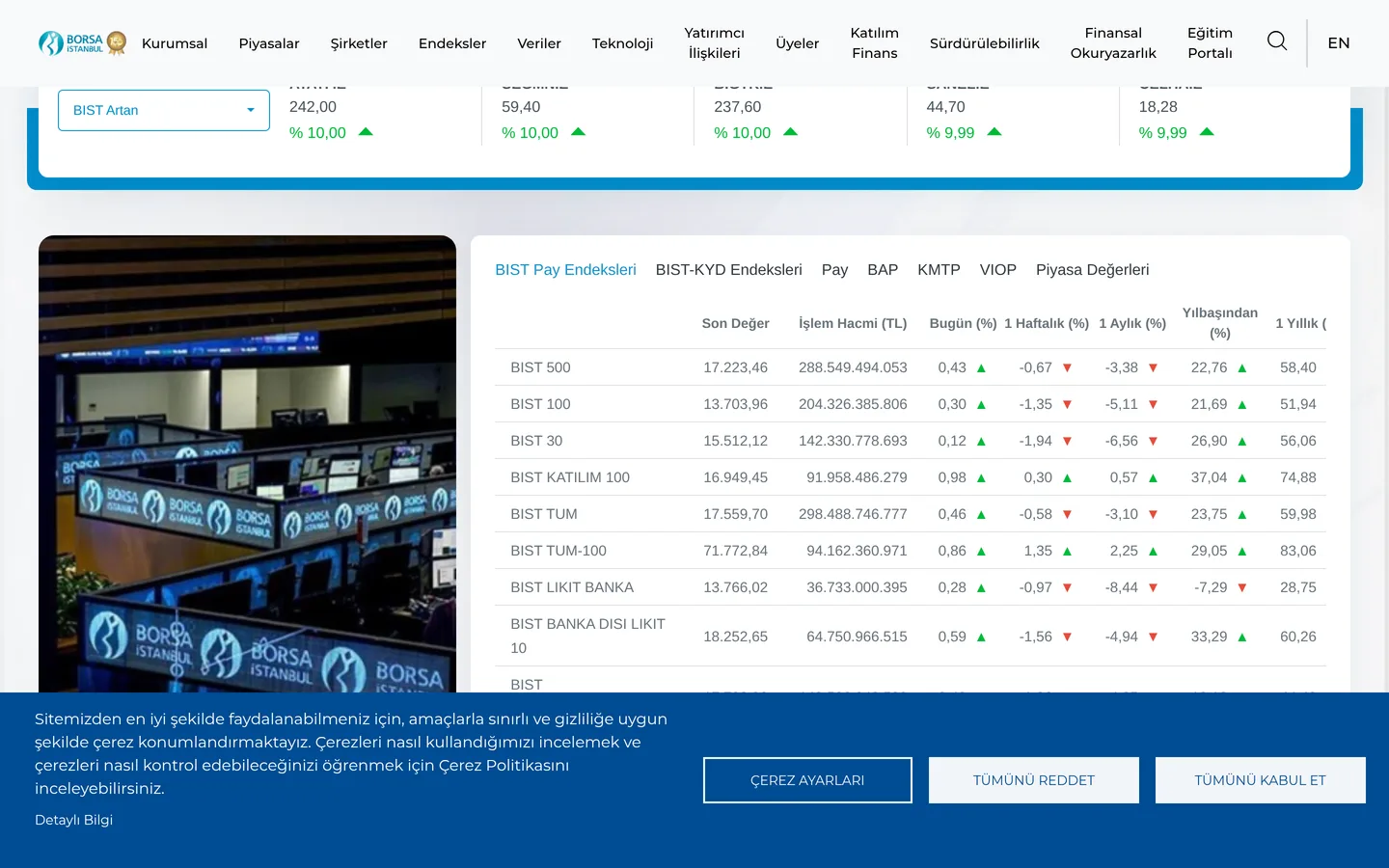Image resolution: width=1389 pixels, height=868 pixels.
Task: Click the ÇEREZ AYARLARI button
Action: 807,780
